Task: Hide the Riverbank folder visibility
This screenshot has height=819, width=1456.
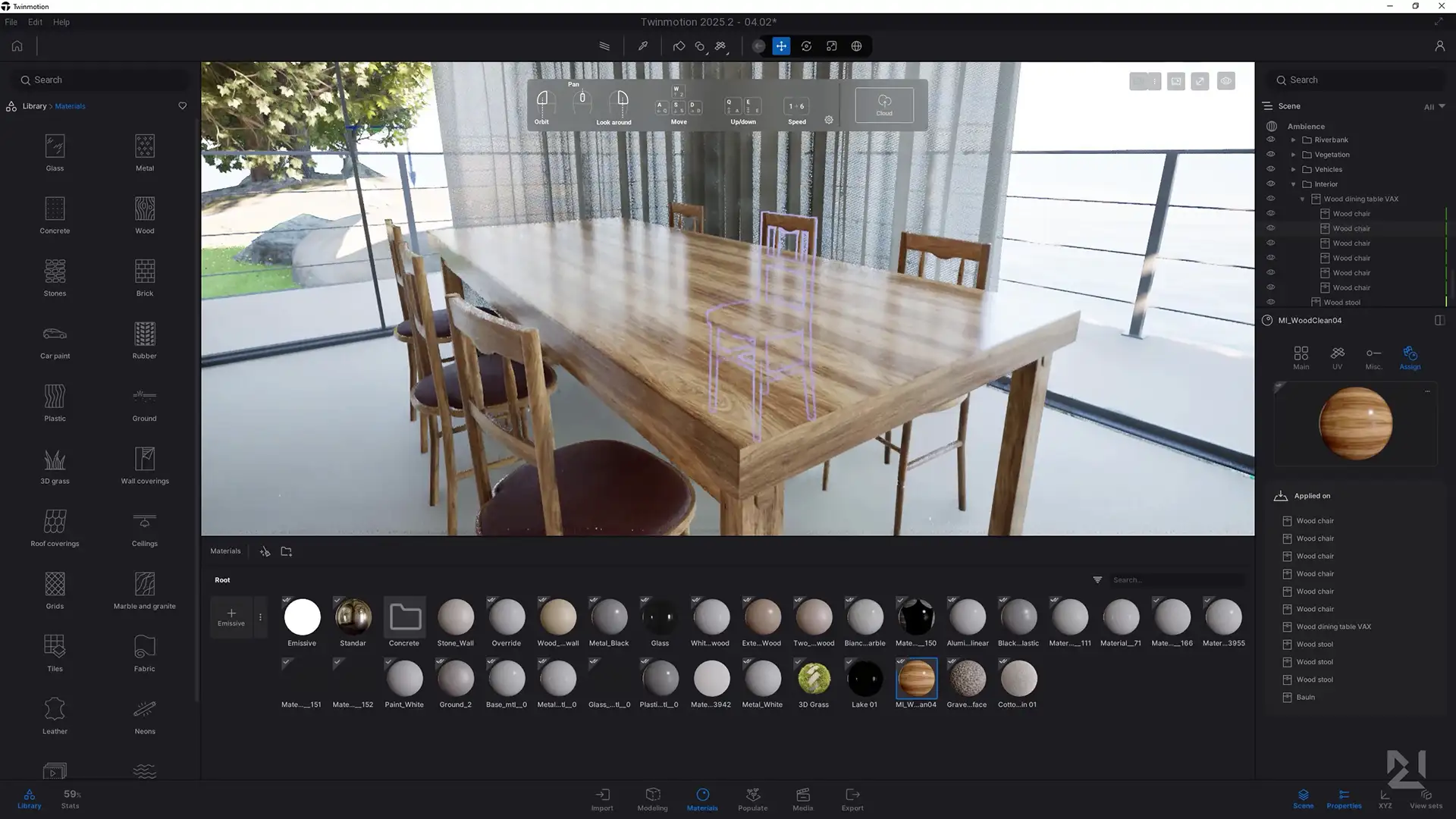Action: pos(1271,140)
